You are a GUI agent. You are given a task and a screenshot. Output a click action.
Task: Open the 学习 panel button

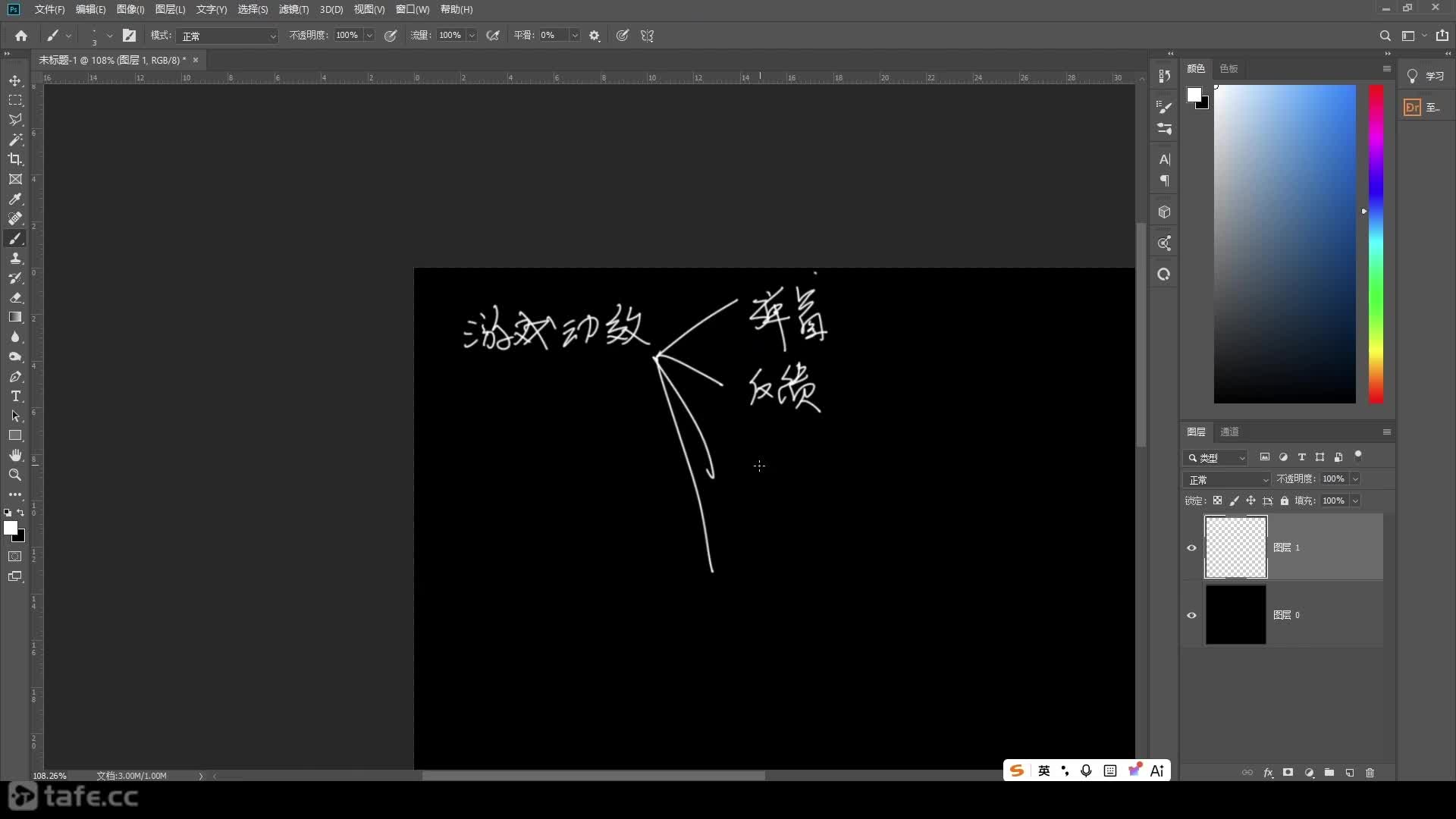(x=1426, y=76)
